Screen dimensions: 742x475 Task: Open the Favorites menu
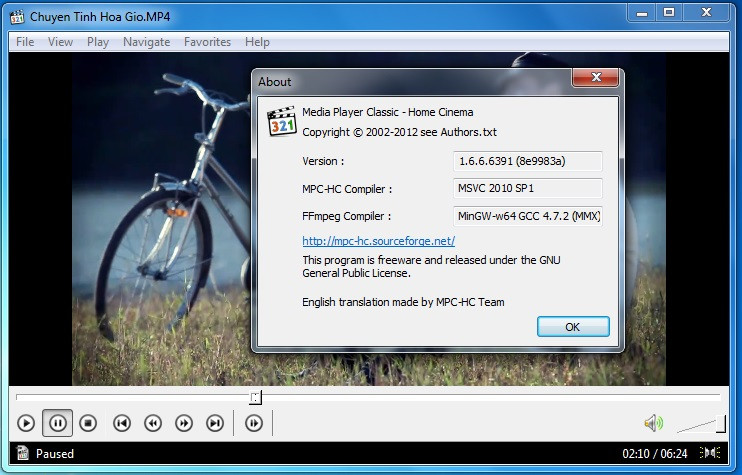coord(207,42)
